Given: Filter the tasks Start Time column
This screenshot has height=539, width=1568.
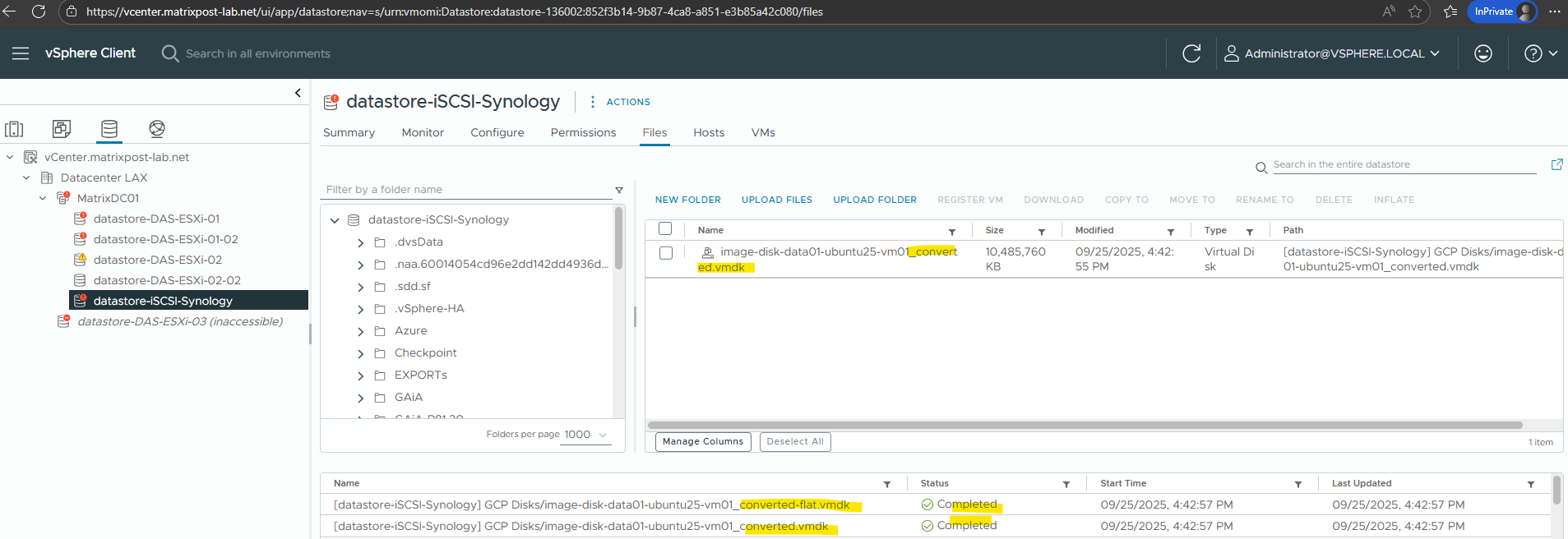Looking at the screenshot, I should coord(1298,485).
